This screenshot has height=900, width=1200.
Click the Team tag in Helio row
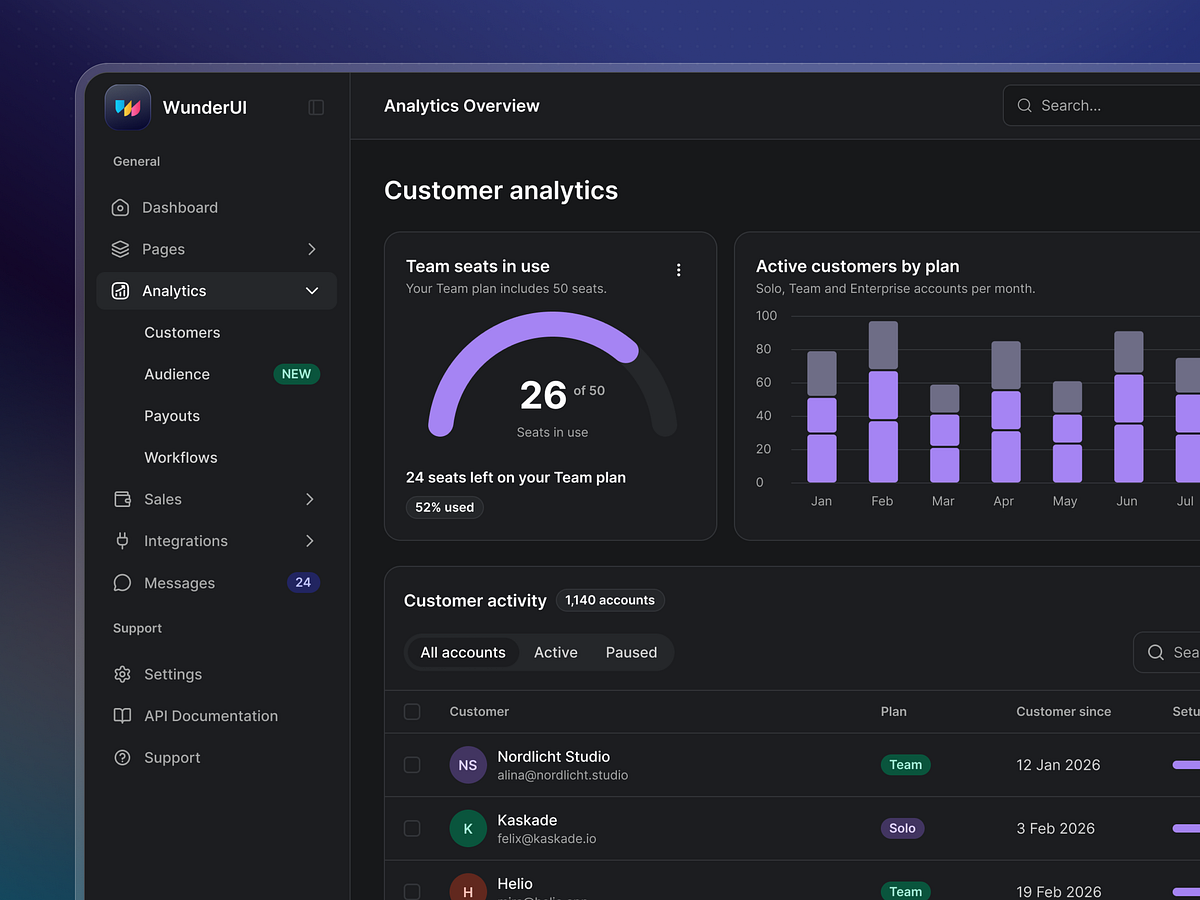point(906,890)
